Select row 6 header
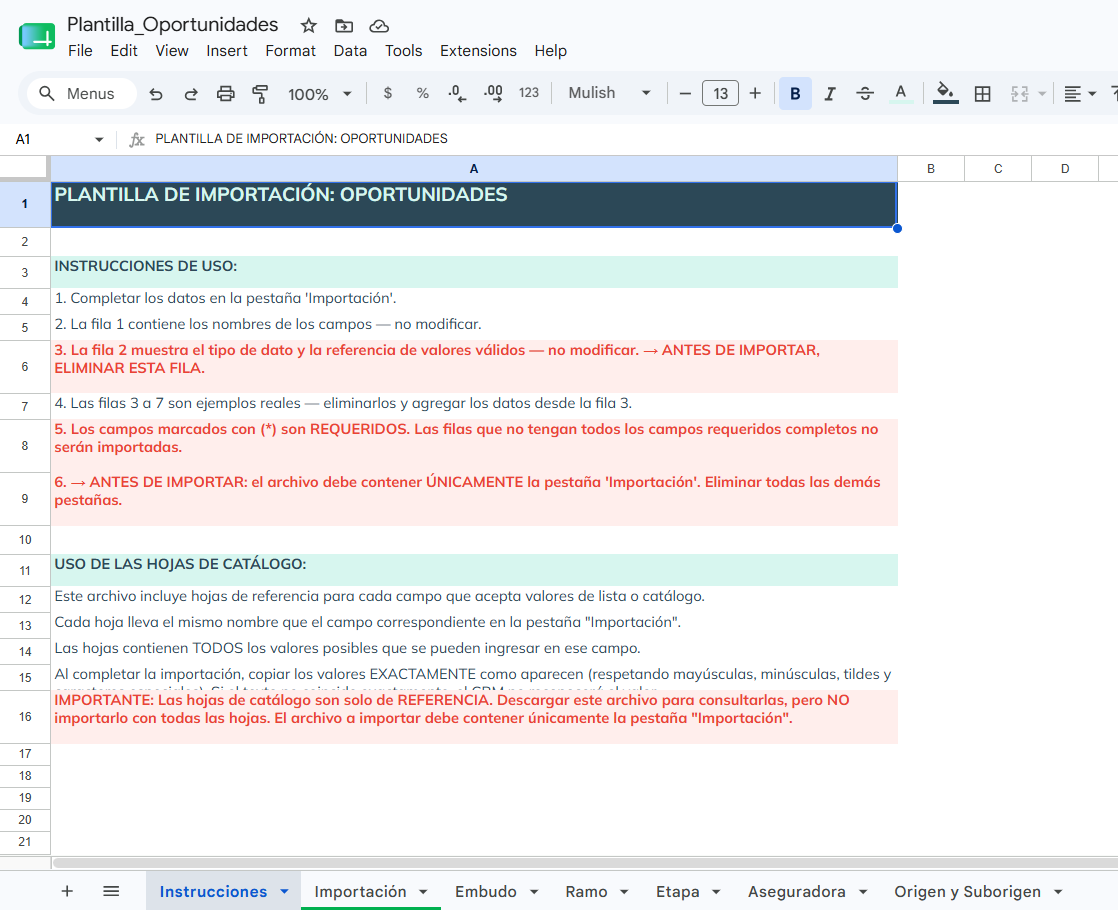This screenshot has width=1118, height=911. click(x=25, y=366)
